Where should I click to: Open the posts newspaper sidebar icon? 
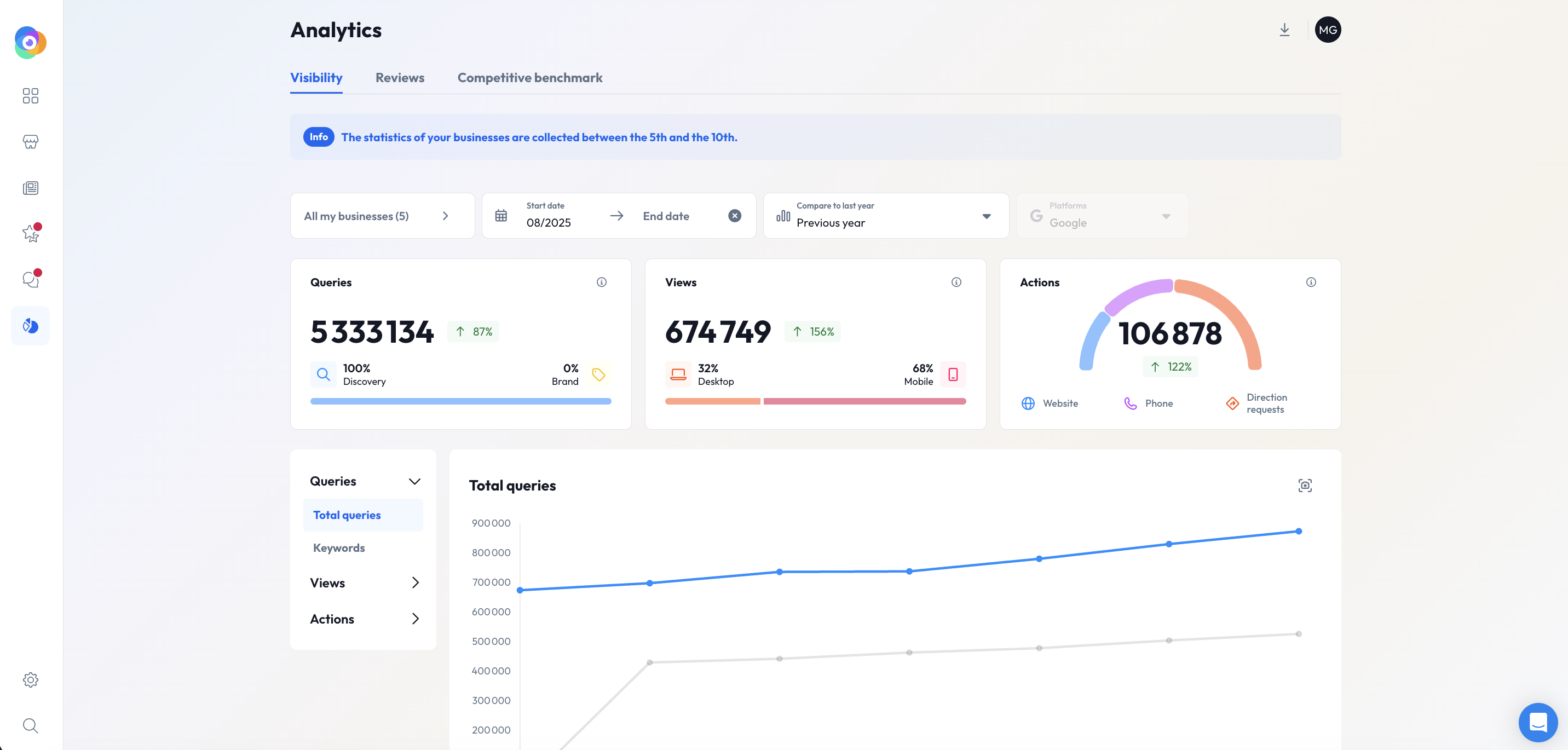[31, 187]
